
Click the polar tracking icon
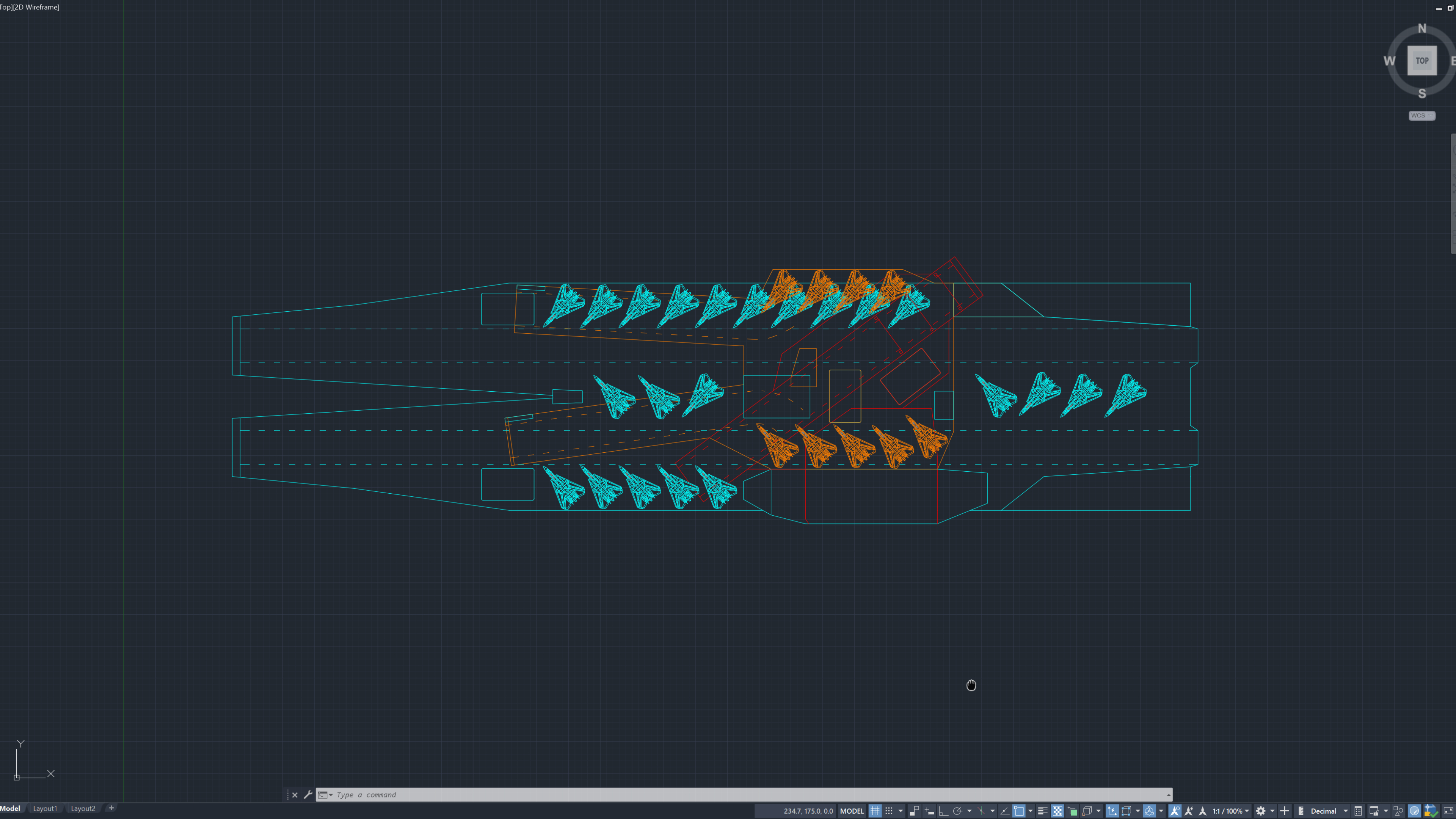(x=957, y=811)
